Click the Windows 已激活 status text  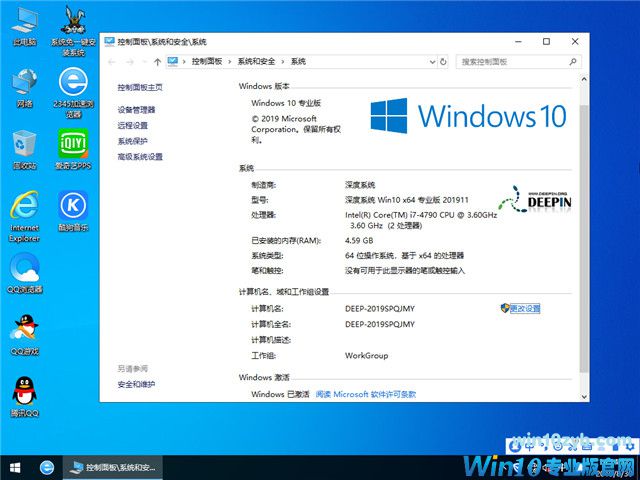click(x=280, y=394)
